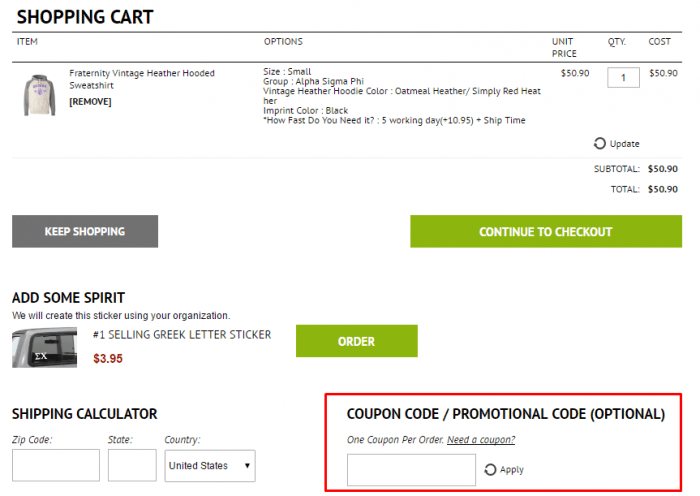
Task: Focus the quantity field showing 1
Action: pyautogui.click(x=623, y=77)
